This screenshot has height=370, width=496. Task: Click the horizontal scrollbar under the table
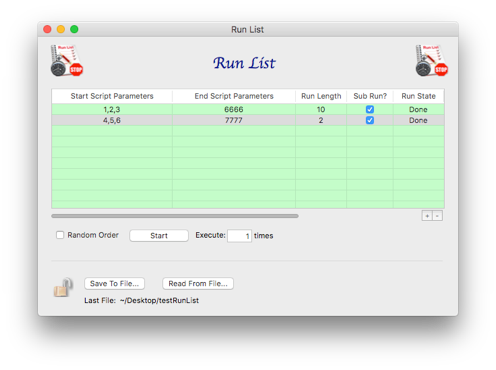click(175, 216)
